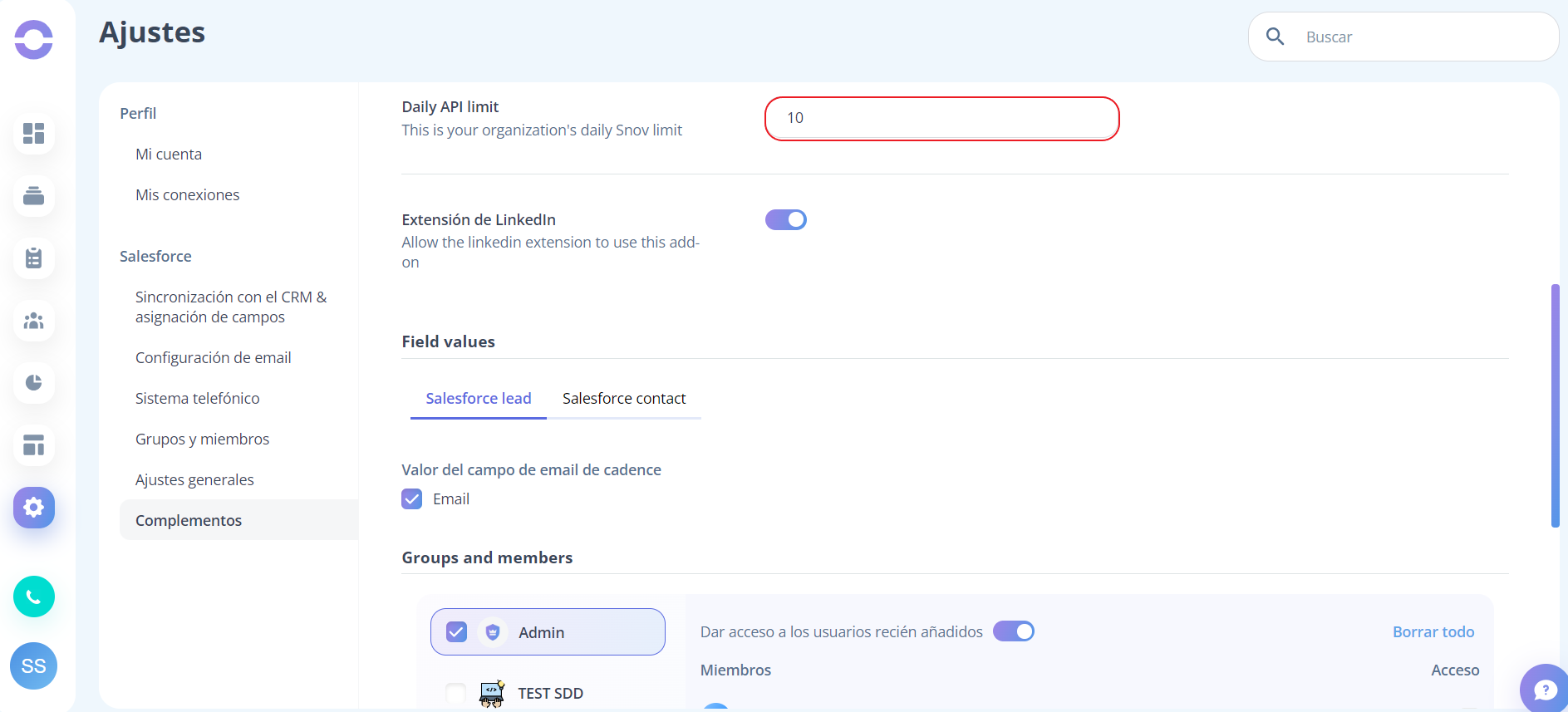Click the Salesforce section heading
Image resolution: width=1568 pixels, height=712 pixels.
pos(155,256)
